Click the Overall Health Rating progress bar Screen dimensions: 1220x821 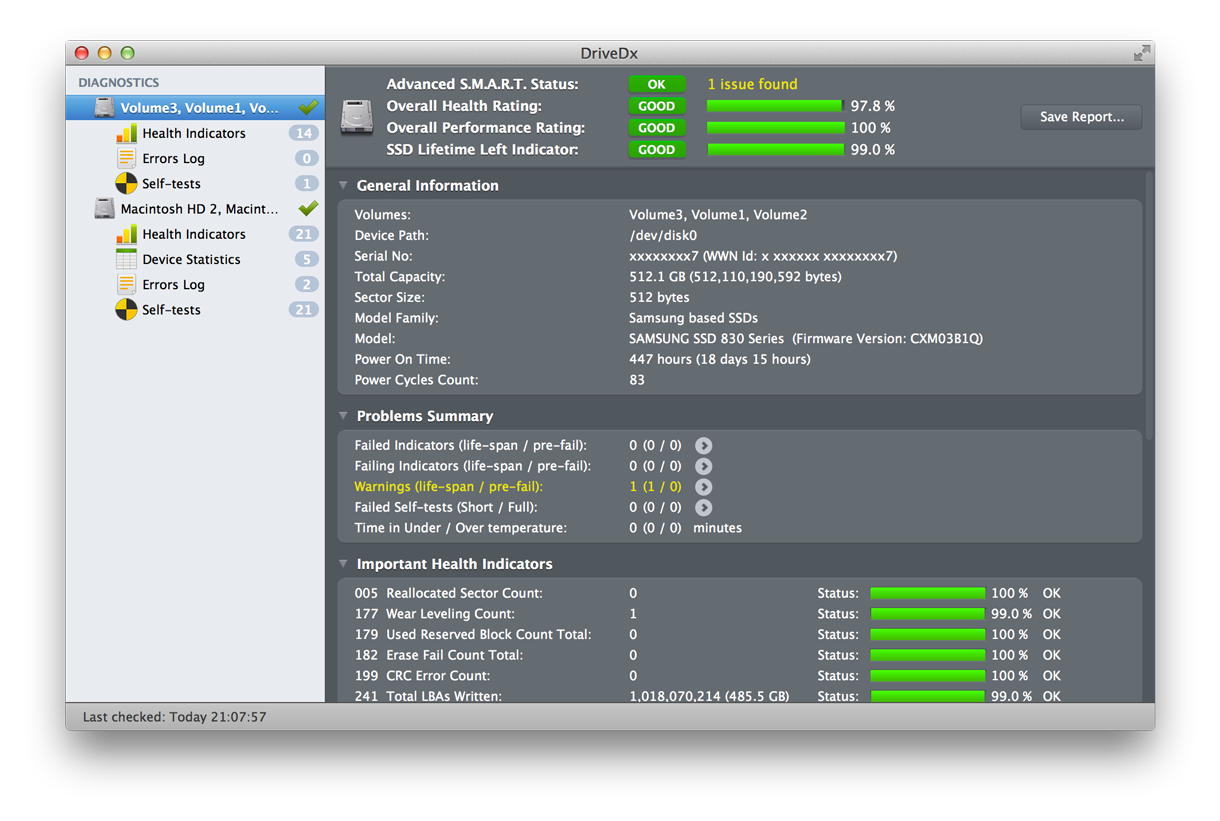[x=775, y=106]
